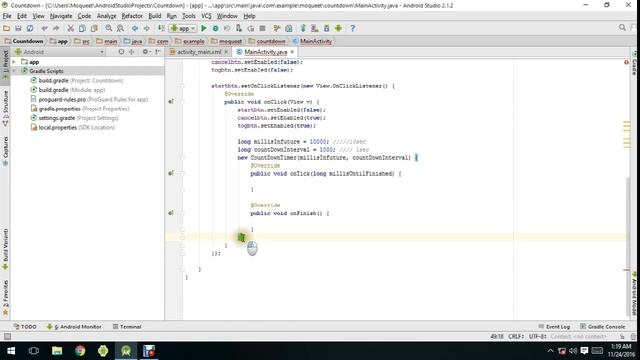The image size is (640, 360).
Task: Select settings.gradle file
Action: pos(75,118)
